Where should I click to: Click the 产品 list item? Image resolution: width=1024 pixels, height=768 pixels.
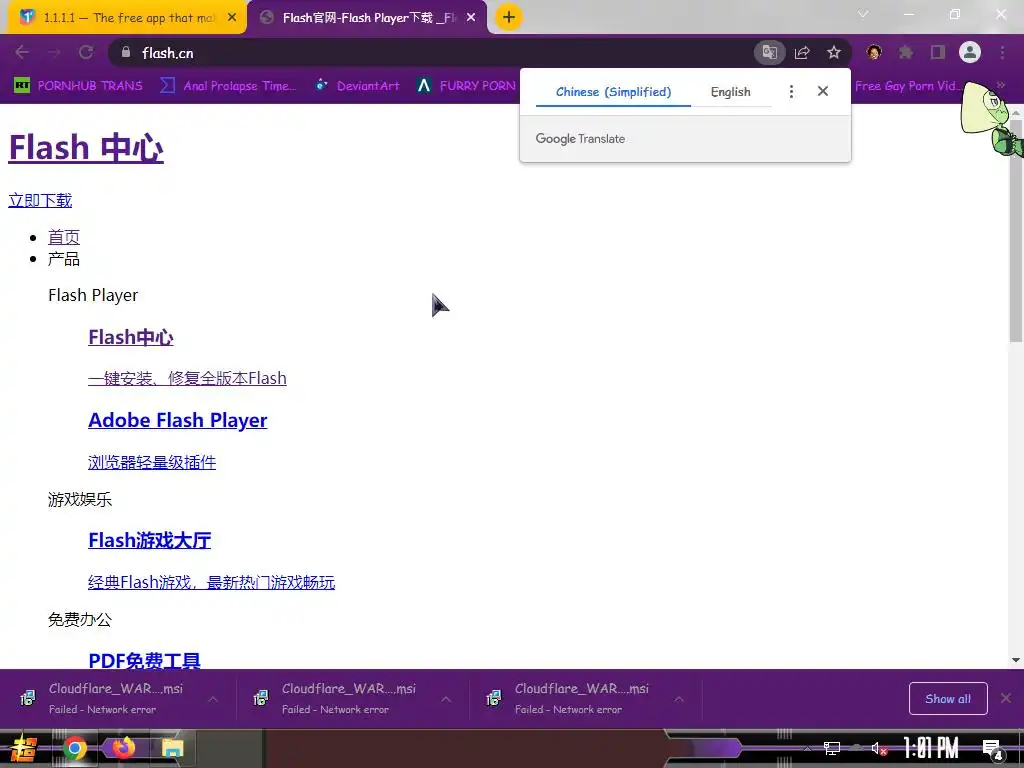(x=64, y=259)
